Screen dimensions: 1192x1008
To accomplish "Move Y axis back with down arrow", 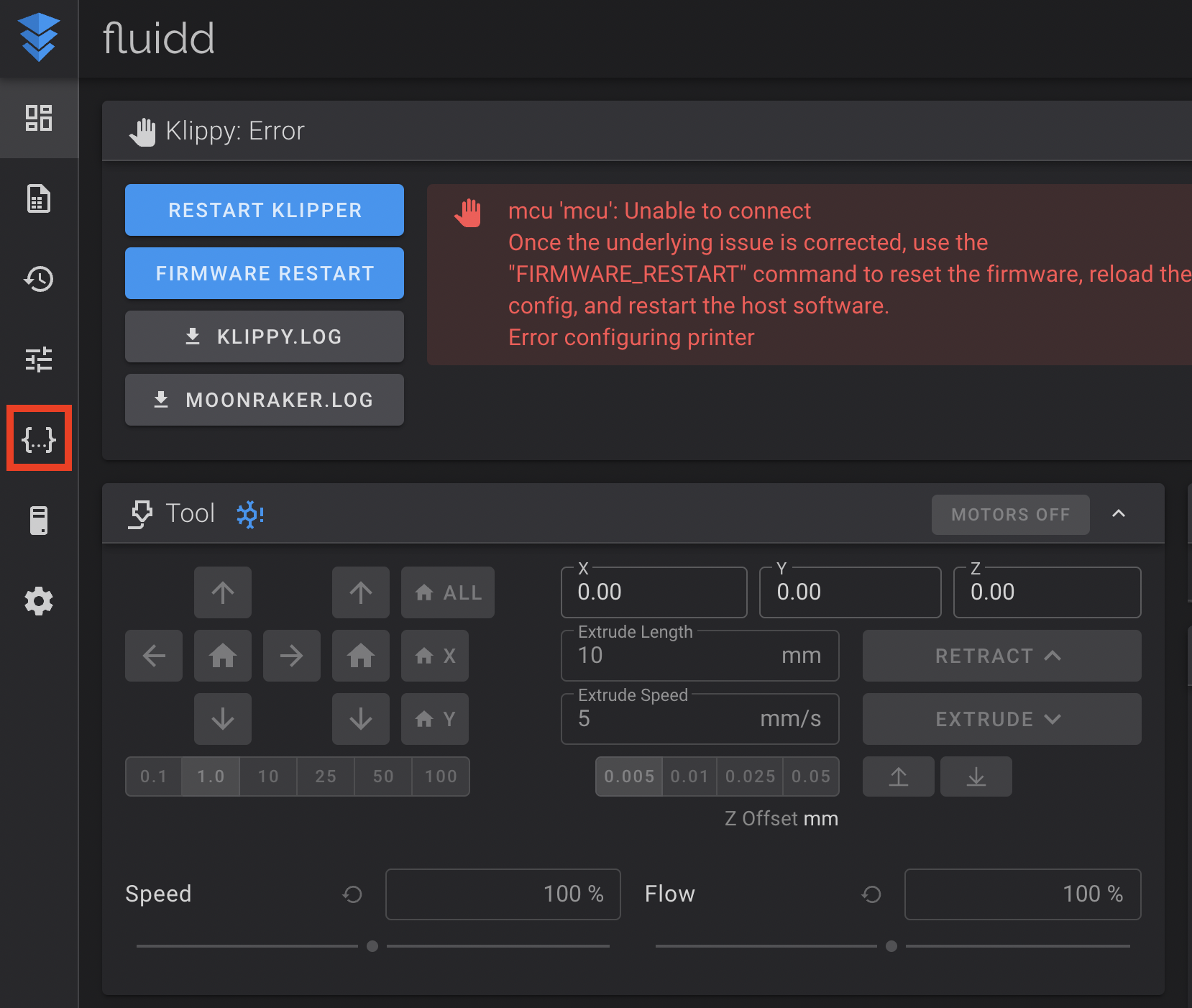I will (223, 719).
